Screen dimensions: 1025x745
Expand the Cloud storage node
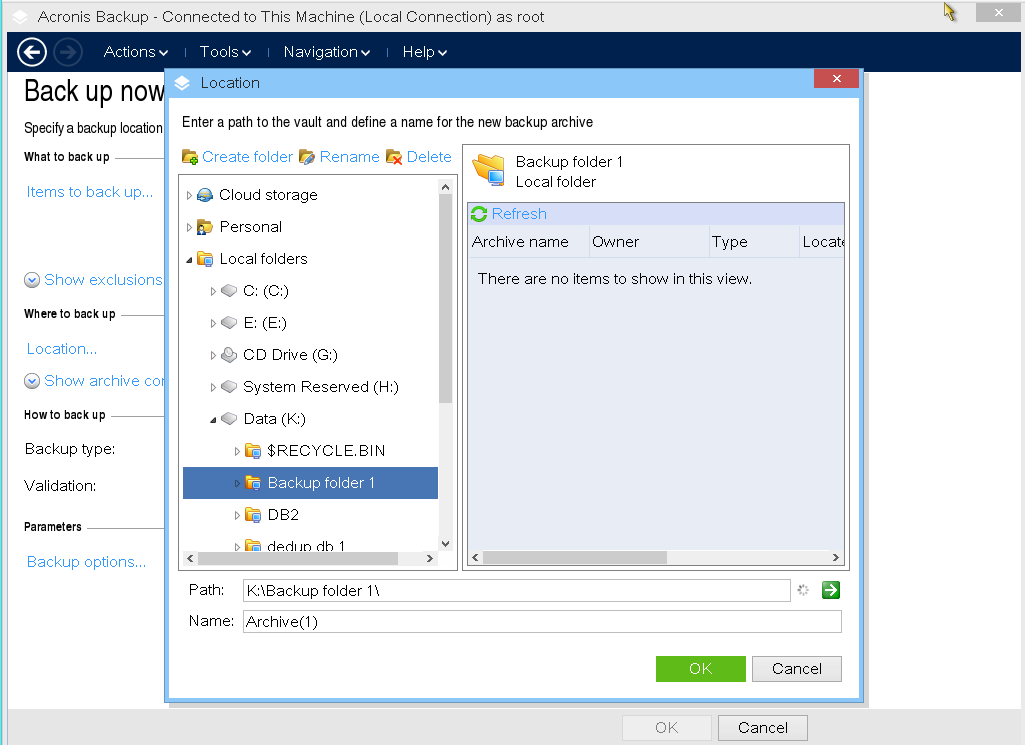coord(189,195)
